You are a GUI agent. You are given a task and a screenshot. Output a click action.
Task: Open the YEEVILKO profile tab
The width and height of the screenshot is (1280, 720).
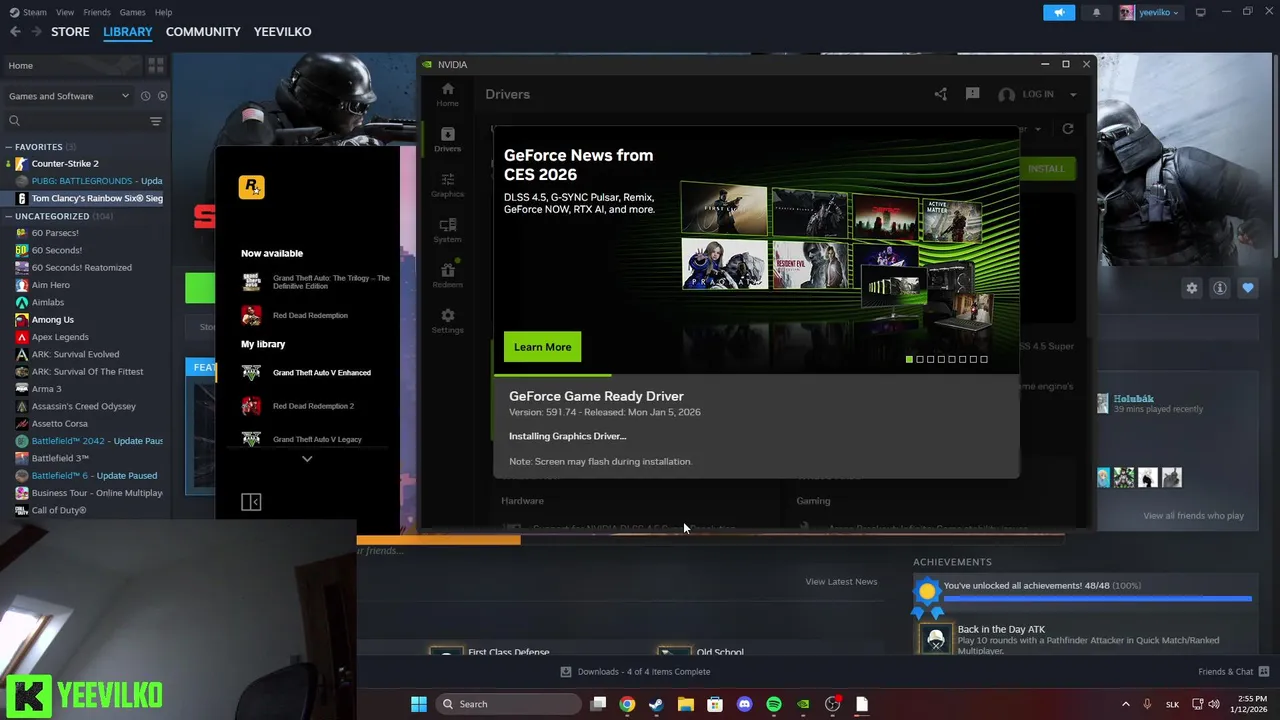pos(282,32)
